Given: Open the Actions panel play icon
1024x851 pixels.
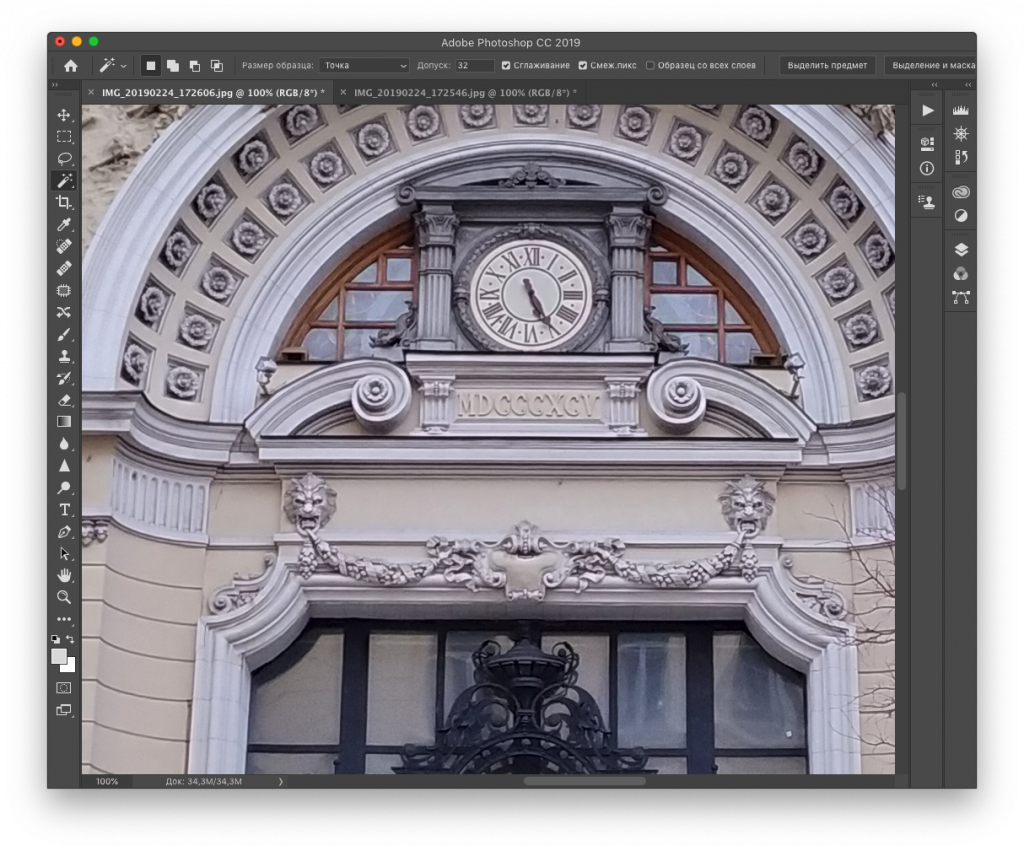Looking at the screenshot, I should pos(927,110).
